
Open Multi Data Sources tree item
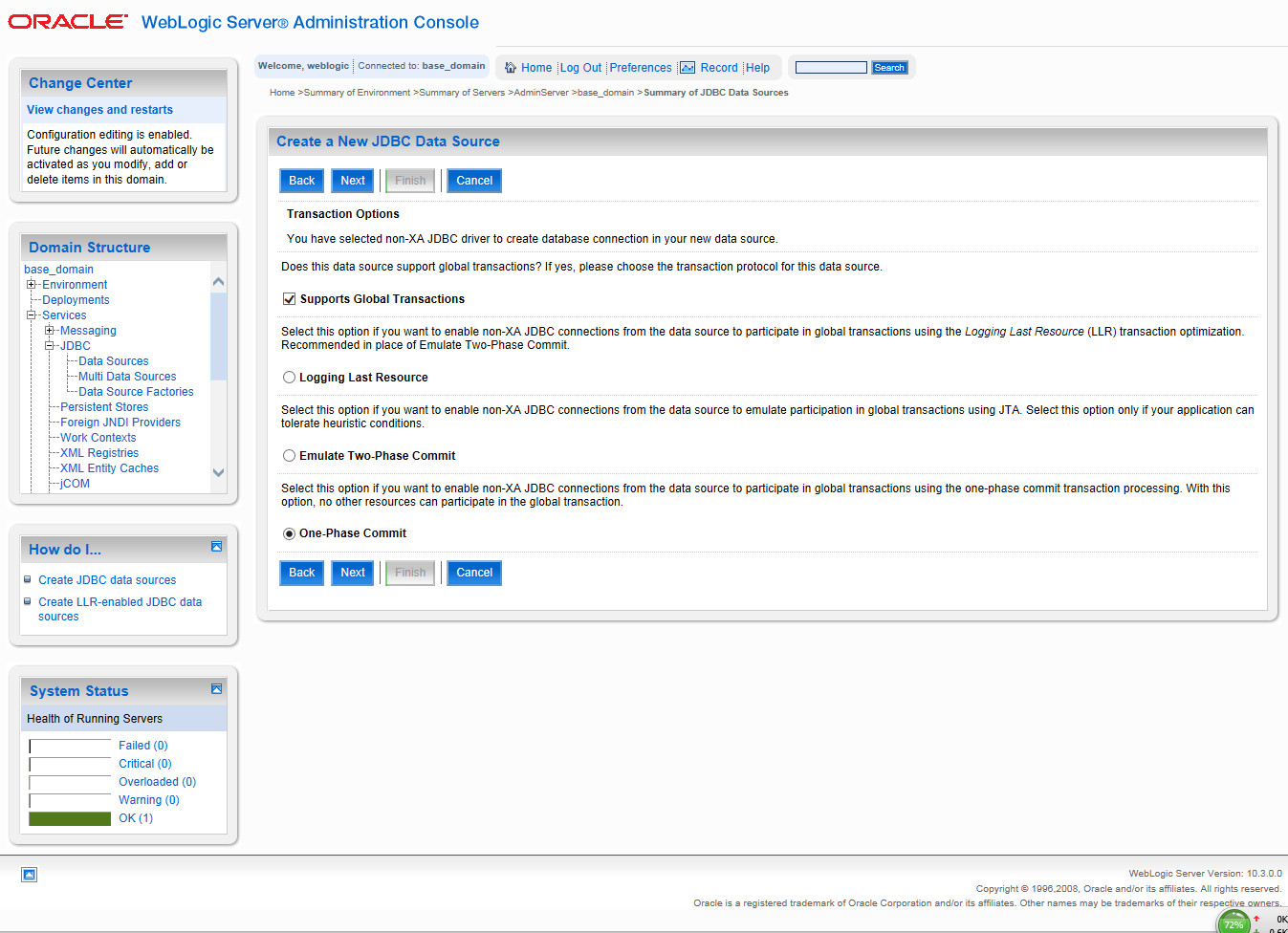point(127,377)
